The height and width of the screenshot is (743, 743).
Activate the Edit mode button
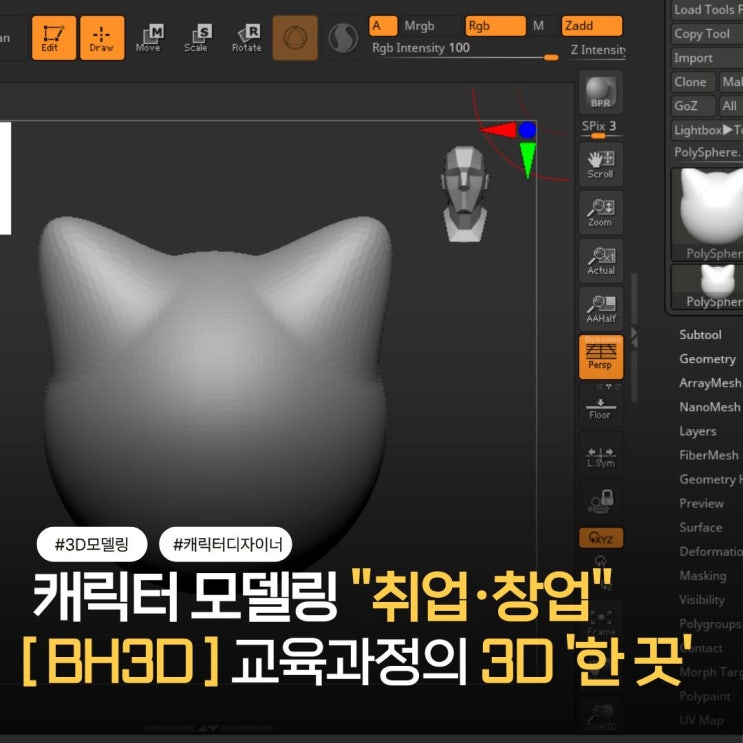pyautogui.click(x=54, y=38)
